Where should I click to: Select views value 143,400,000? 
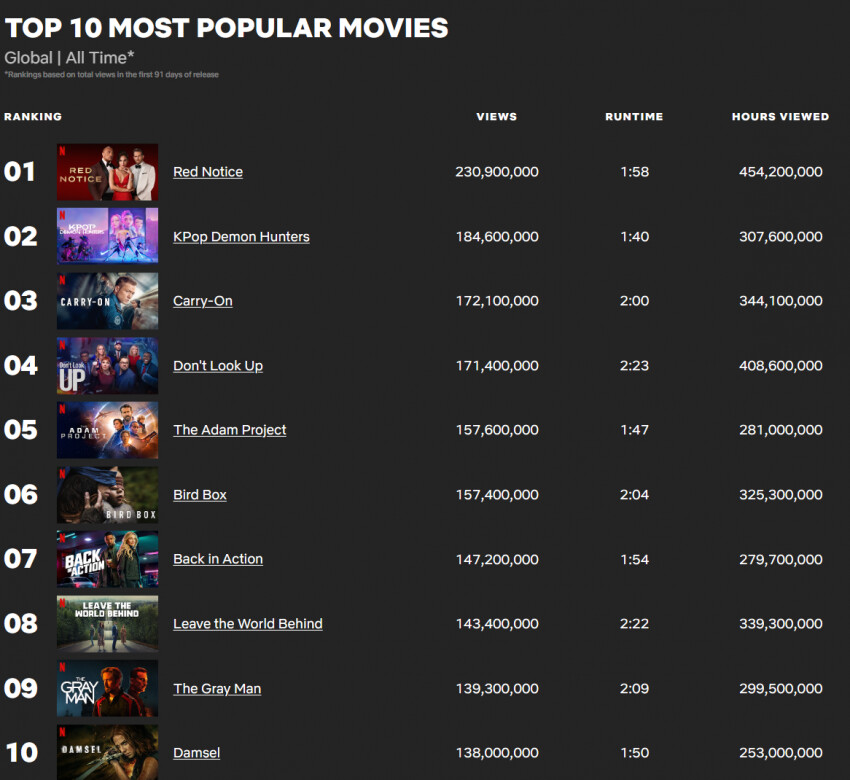(x=497, y=624)
